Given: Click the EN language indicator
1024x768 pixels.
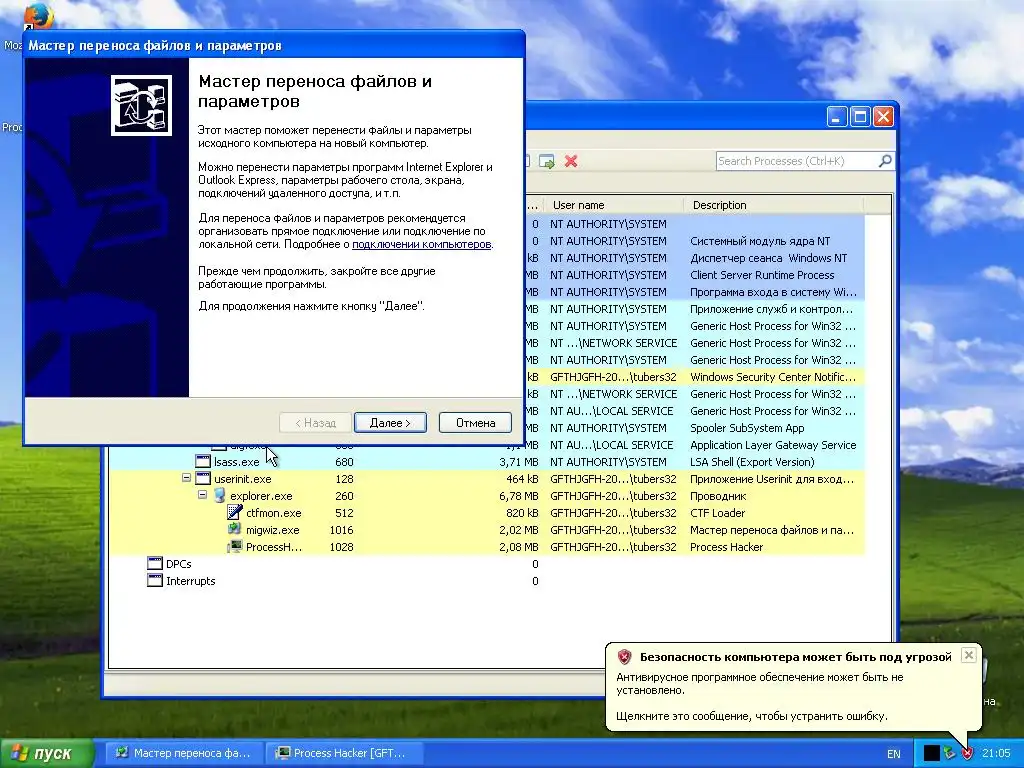Looking at the screenshot, I should point(893,754).
